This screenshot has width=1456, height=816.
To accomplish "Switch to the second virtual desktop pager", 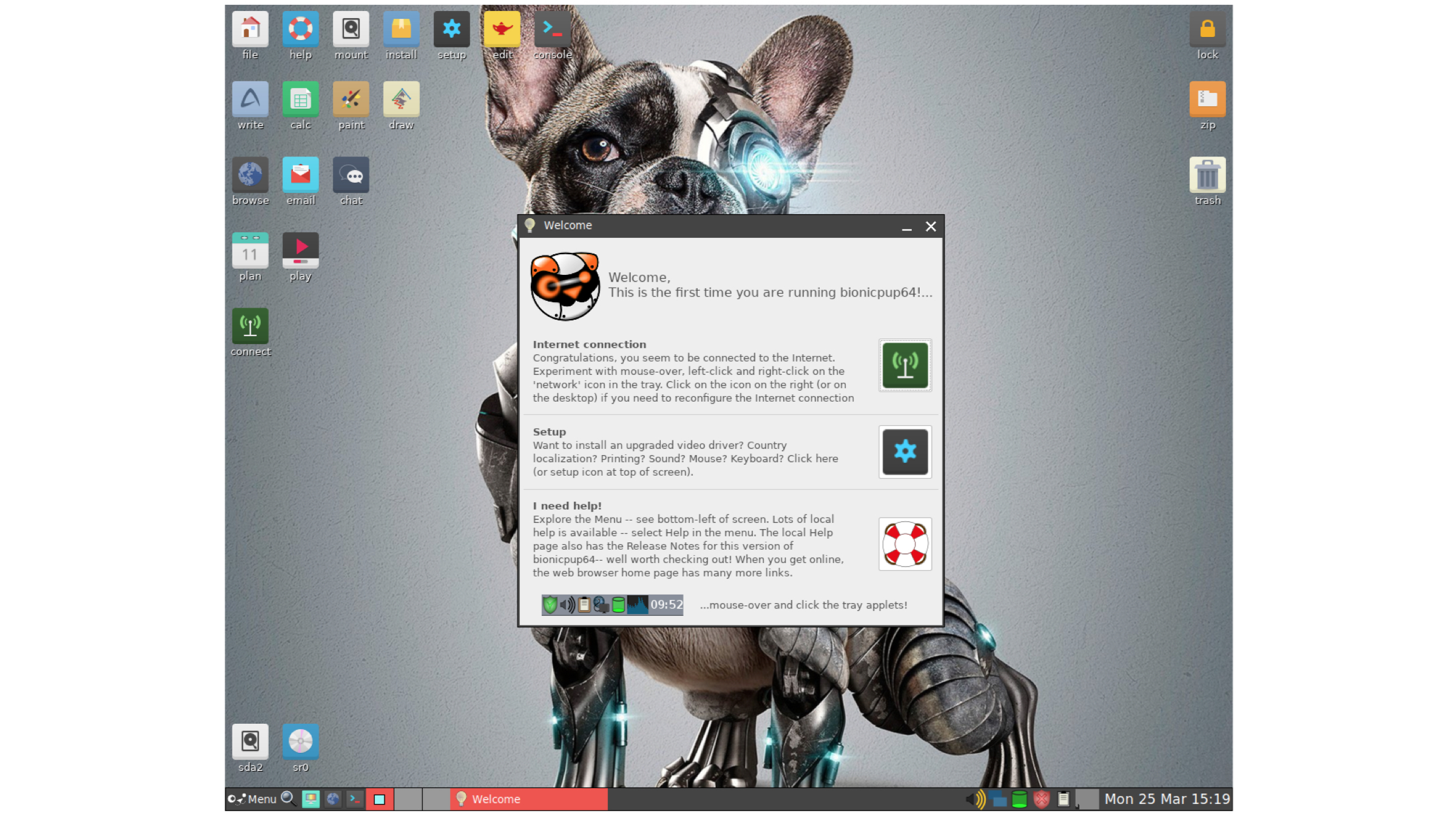I will (408, 799).
